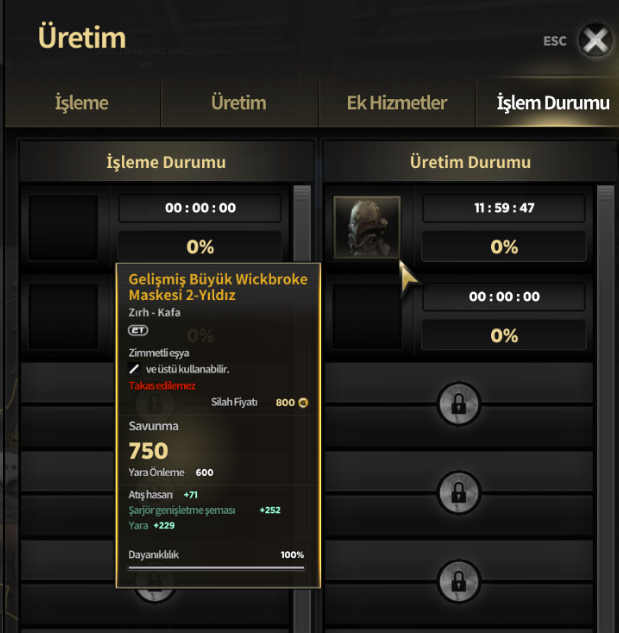This screenshot has width=619, height=633.
Task: Click the first locked production slot padlock
Action: [x=458, y=403]
